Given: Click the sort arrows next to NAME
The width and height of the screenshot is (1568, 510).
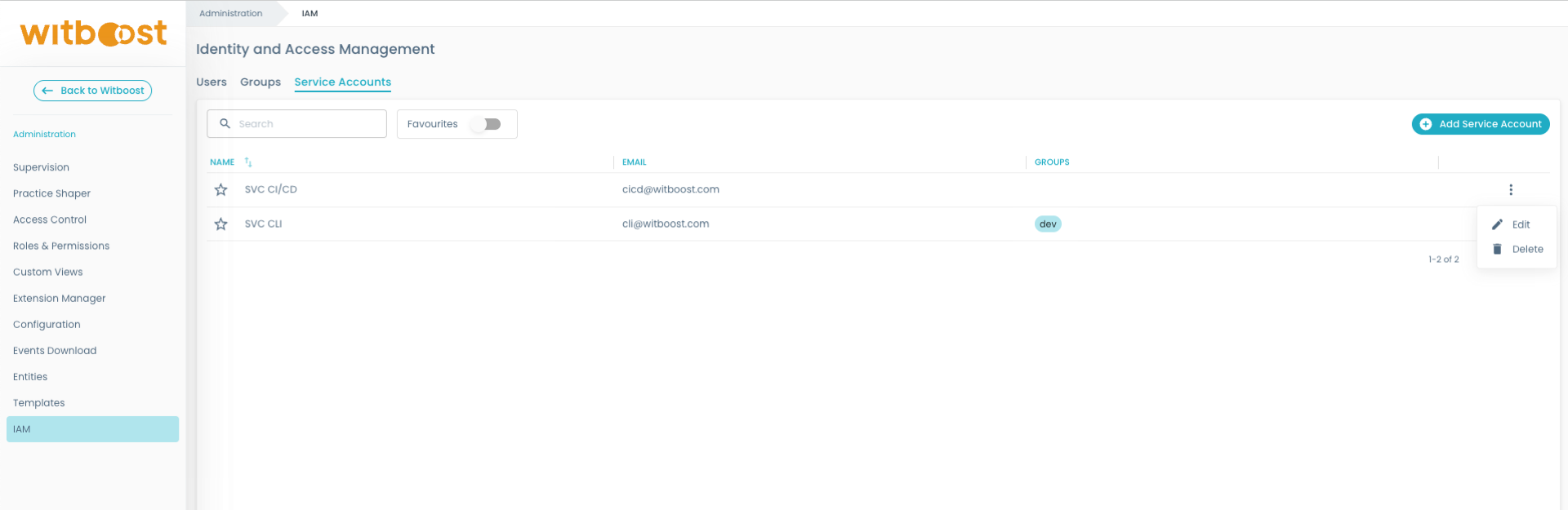Looking at the screenshot, I should [248, 162].
